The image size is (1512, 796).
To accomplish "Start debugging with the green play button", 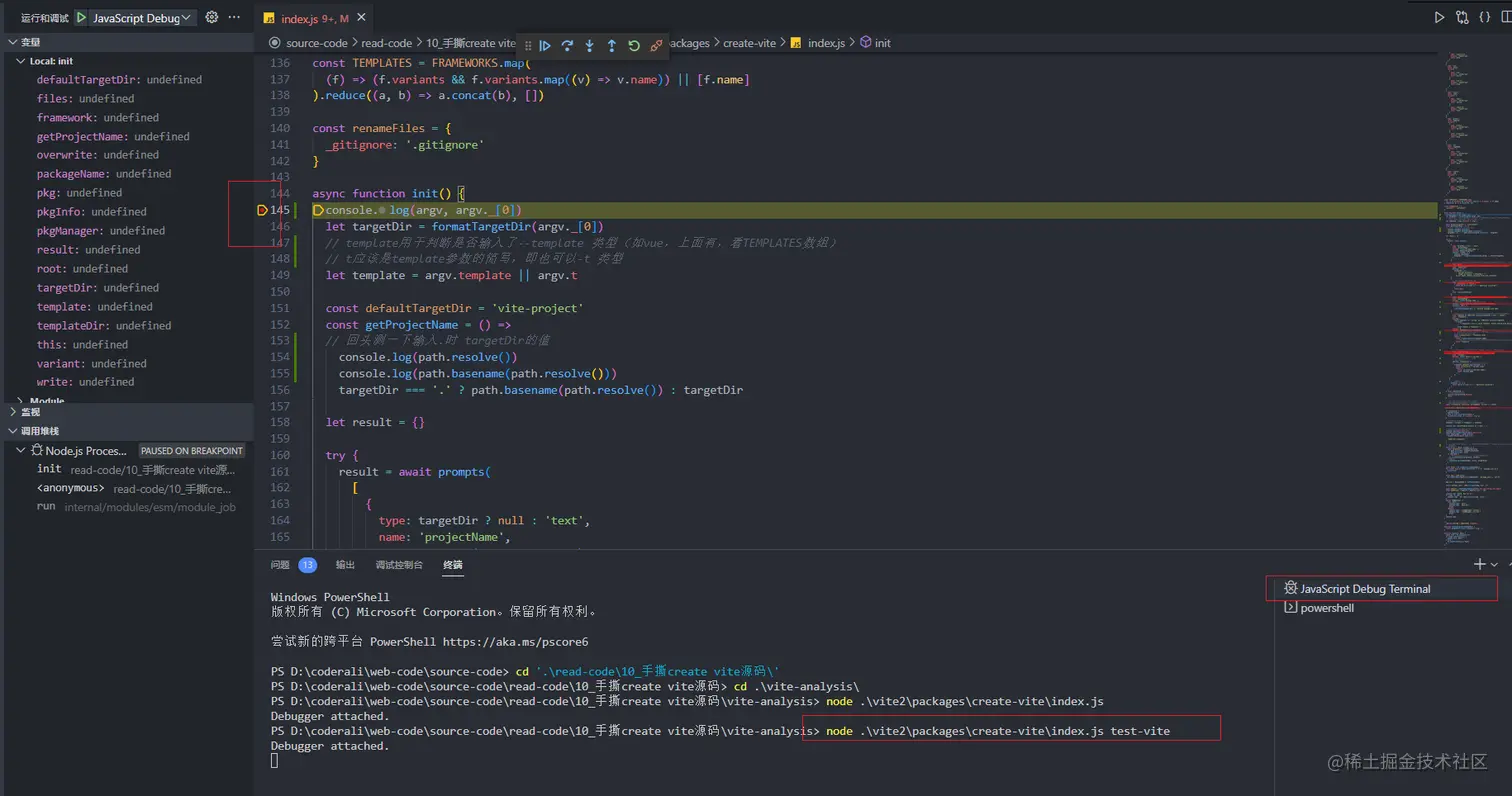I will tap(81, 18).
